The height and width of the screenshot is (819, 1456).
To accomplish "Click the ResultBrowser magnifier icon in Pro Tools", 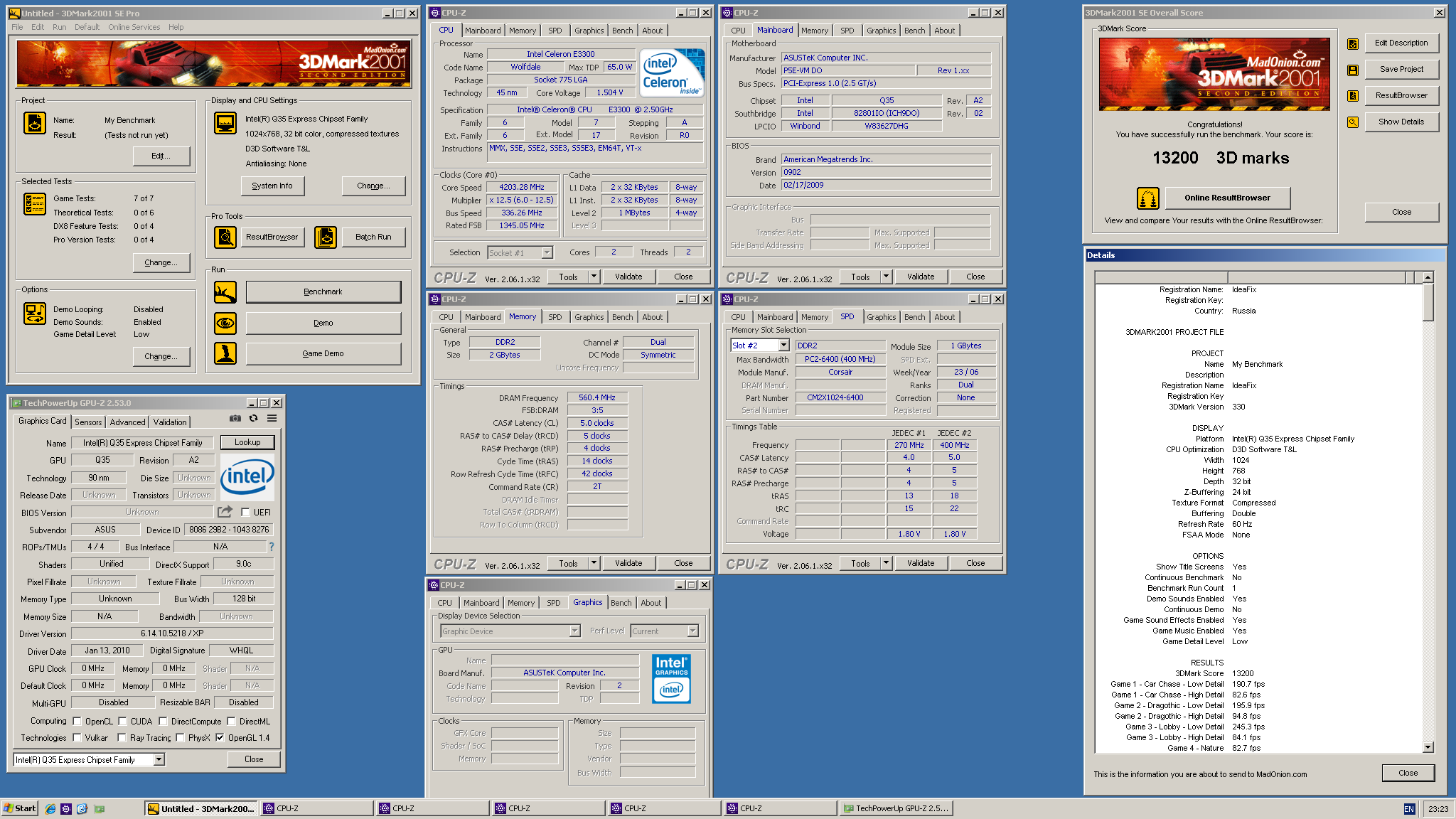I will pyautogui.click(x=225, y=237).
